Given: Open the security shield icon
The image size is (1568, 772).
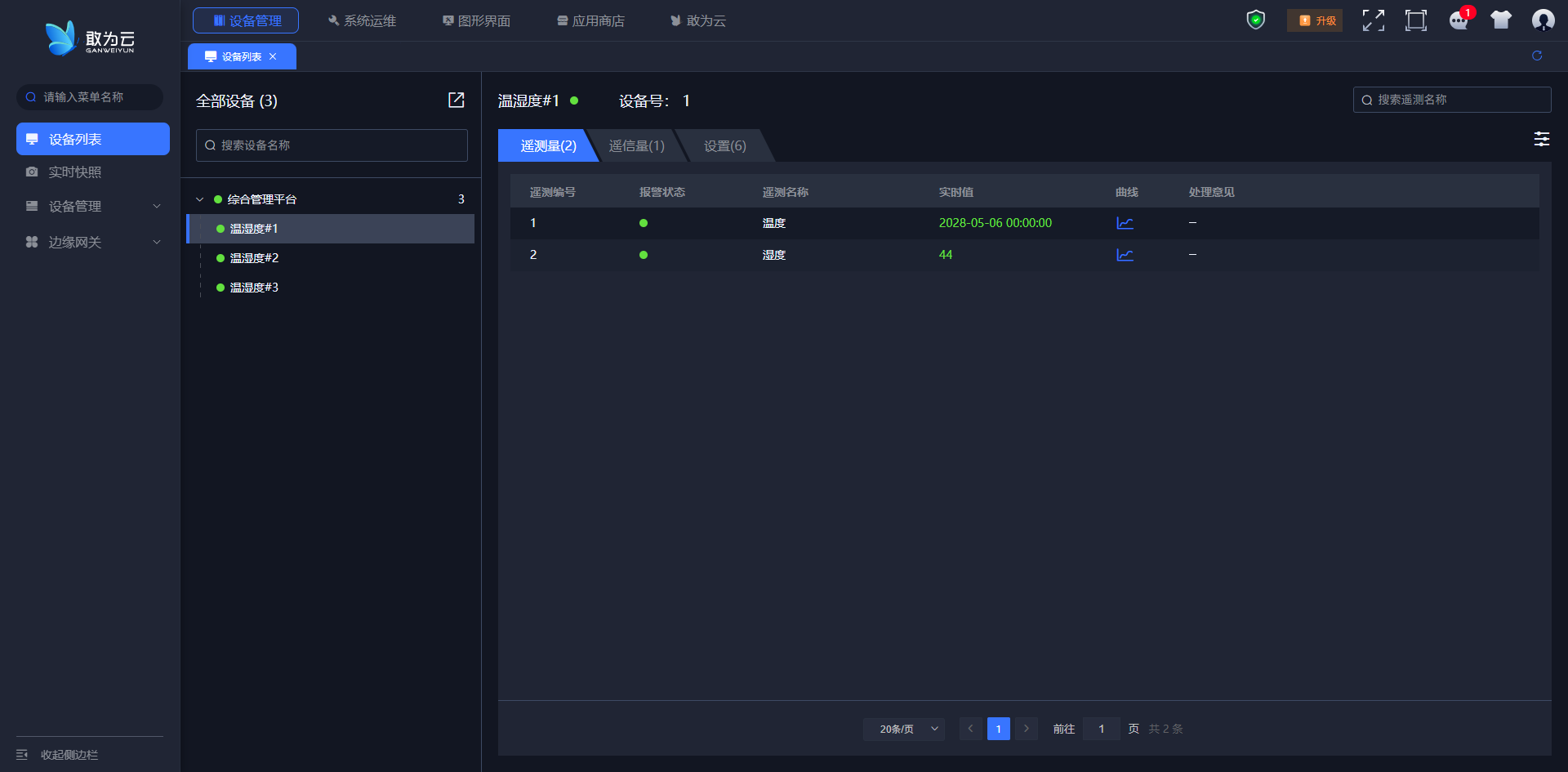Looking at the screenshot, I should point(1255,20).
